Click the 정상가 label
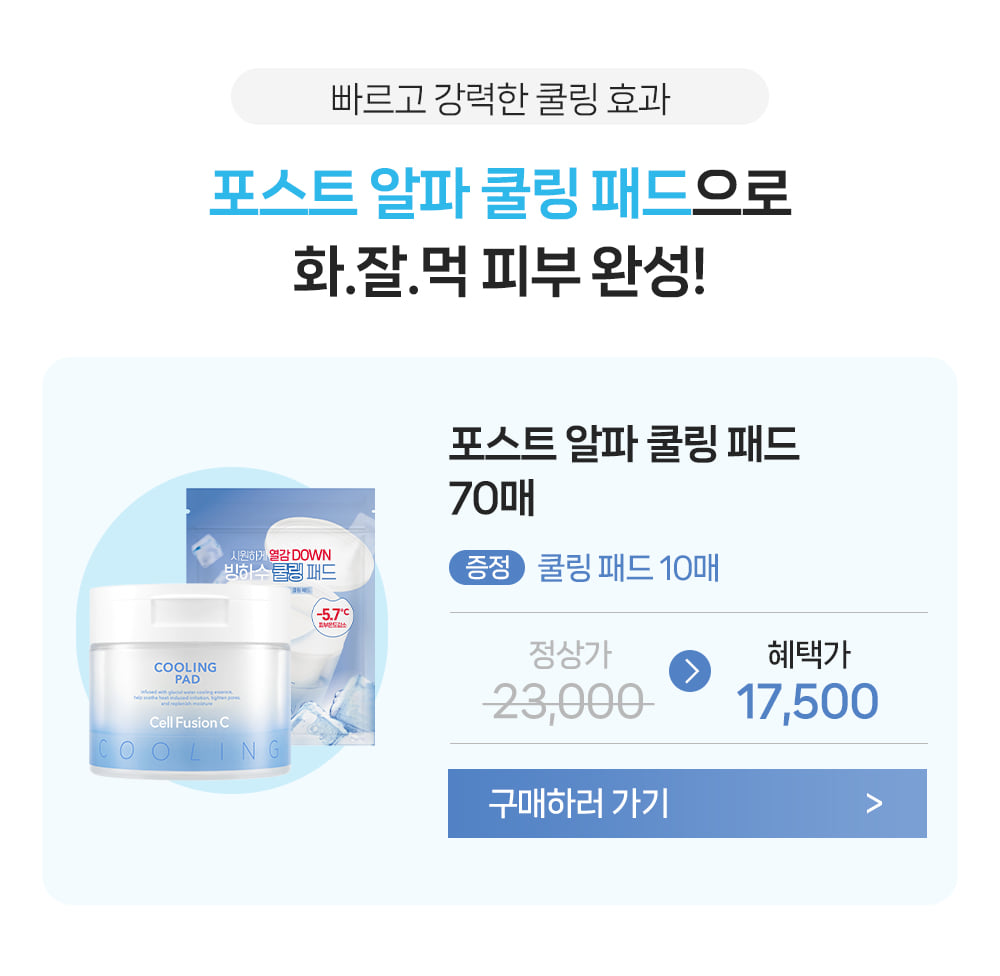1000x976 pixels. 570,654
